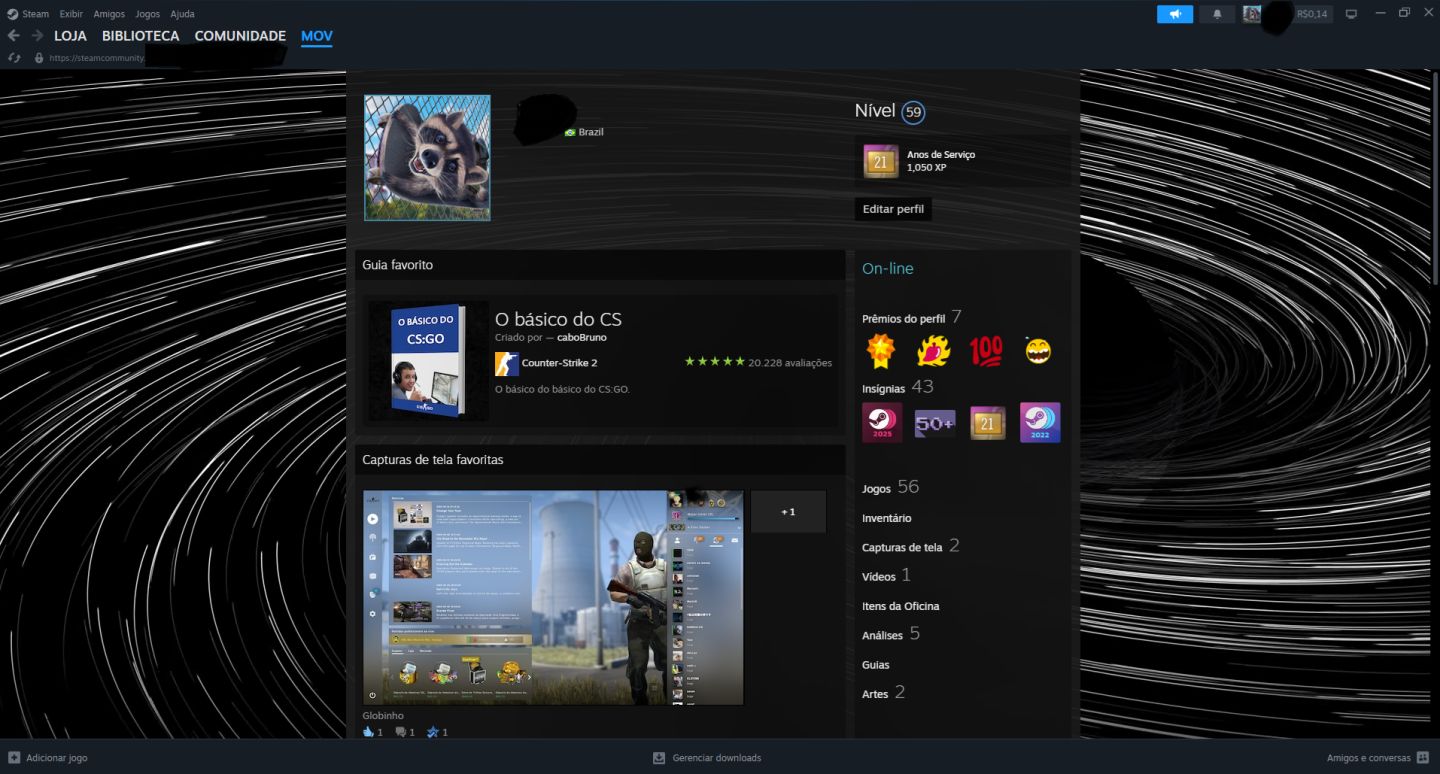Image resolution: width=1440 pixels, height=774 pixels.
Task: Open the Jogos 56 profile link
Action: [x=890, y=488]
